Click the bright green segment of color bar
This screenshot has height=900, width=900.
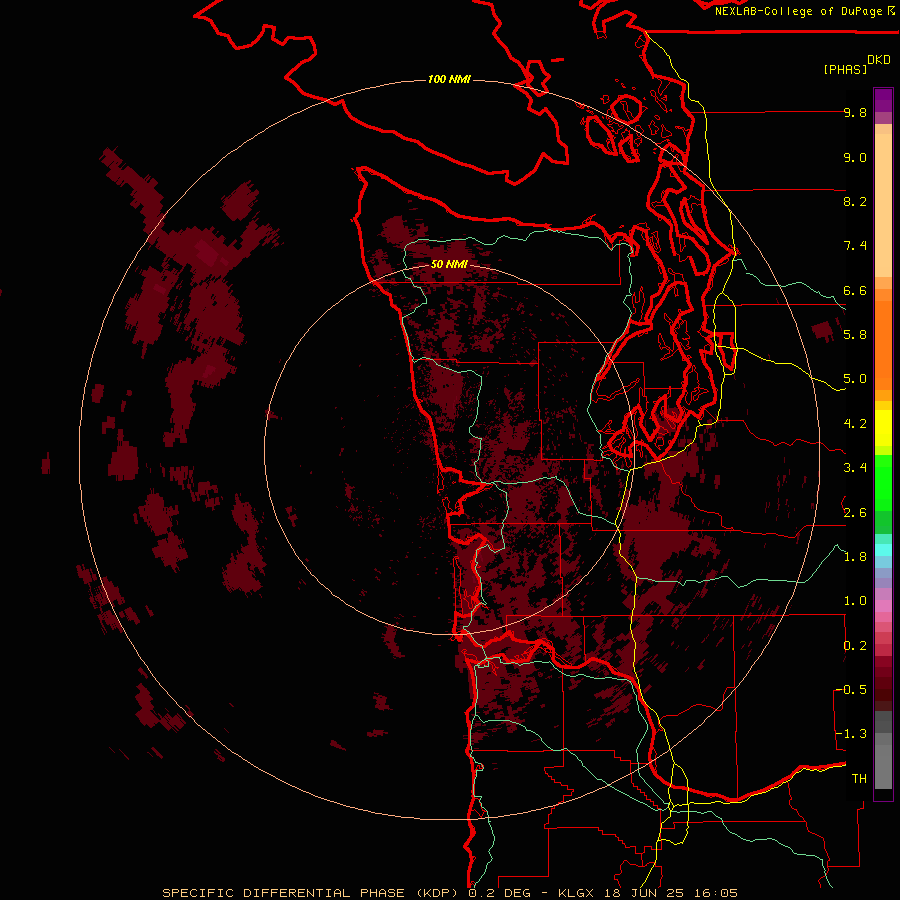(x=883, y=482)
